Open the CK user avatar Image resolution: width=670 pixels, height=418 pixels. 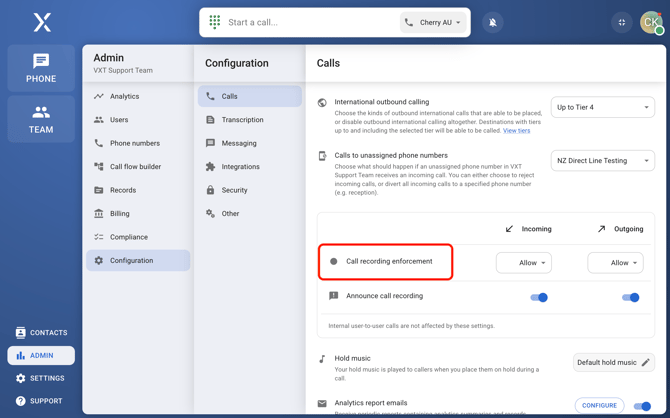pyautogui.click(x=651, y=22)
